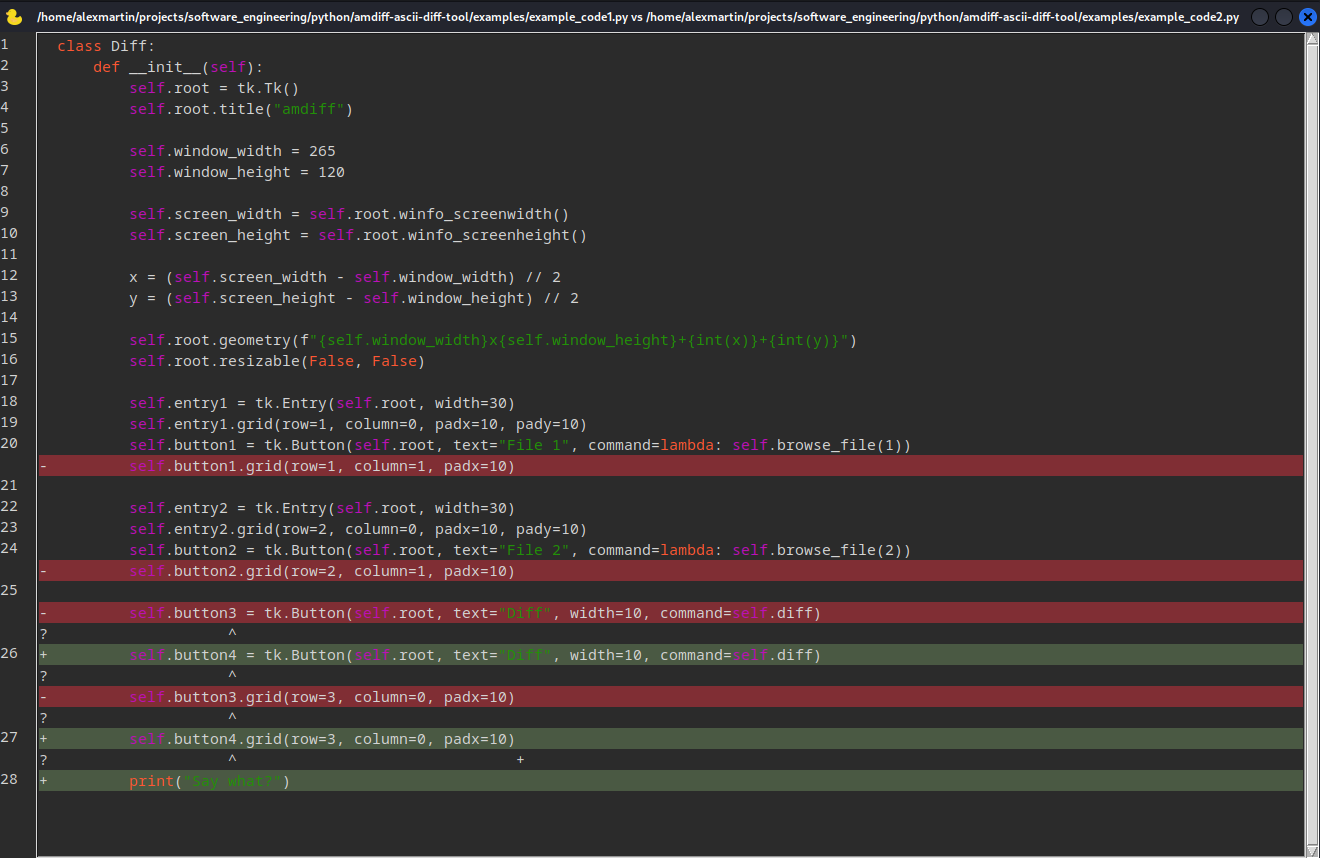1320x858 pixels.
Task: Click line number 28 in the gutter
Action: click(9, 779)
